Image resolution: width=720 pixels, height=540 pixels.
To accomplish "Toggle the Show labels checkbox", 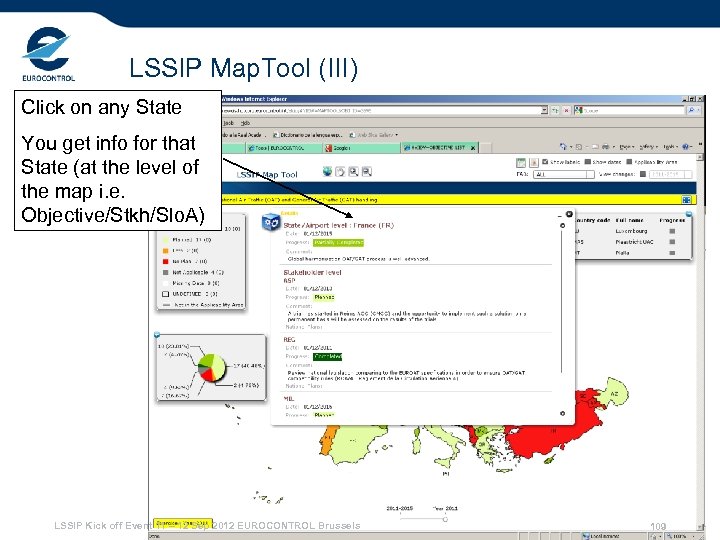I will click(545, 162).
